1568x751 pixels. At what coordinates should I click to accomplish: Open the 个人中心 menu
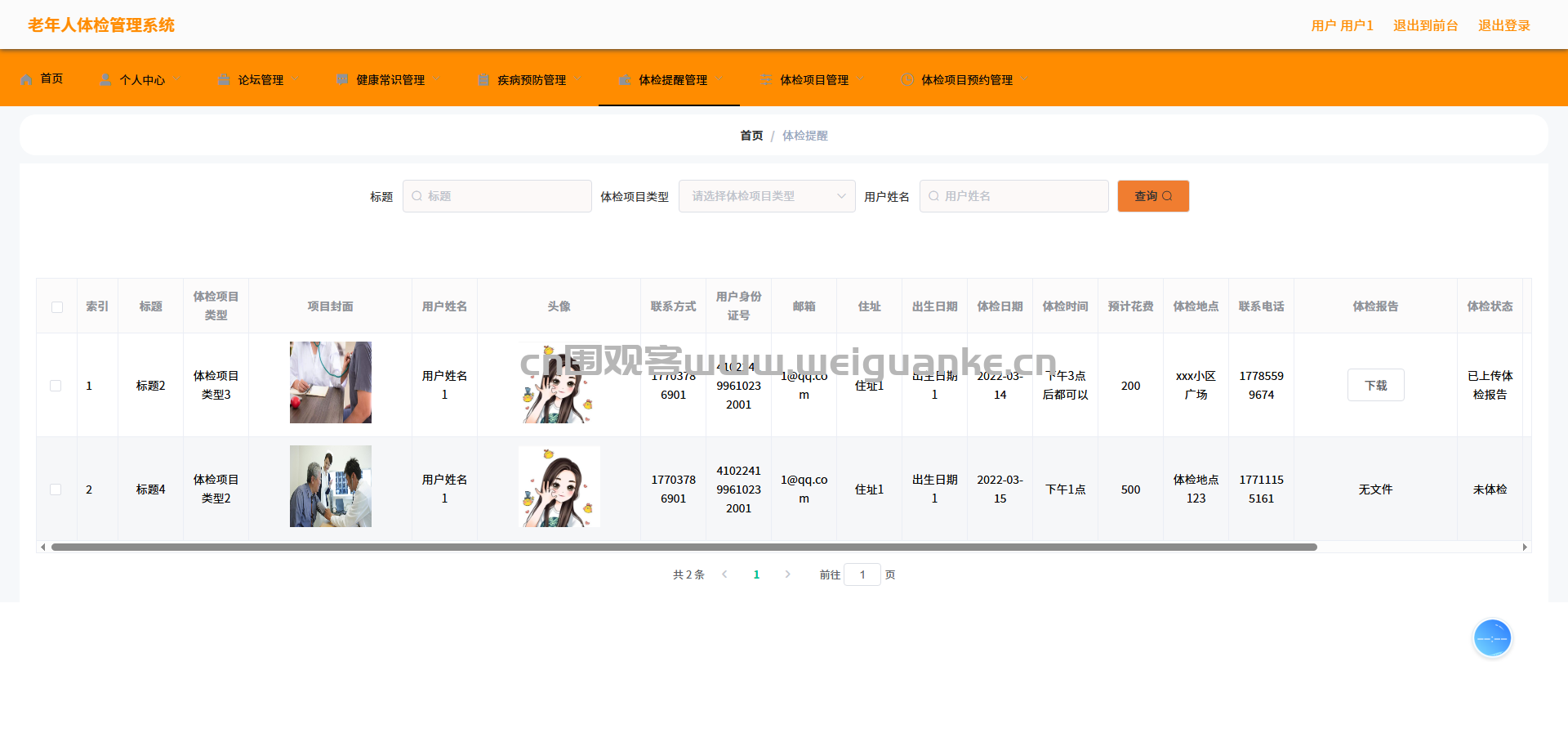pos(142,79)
